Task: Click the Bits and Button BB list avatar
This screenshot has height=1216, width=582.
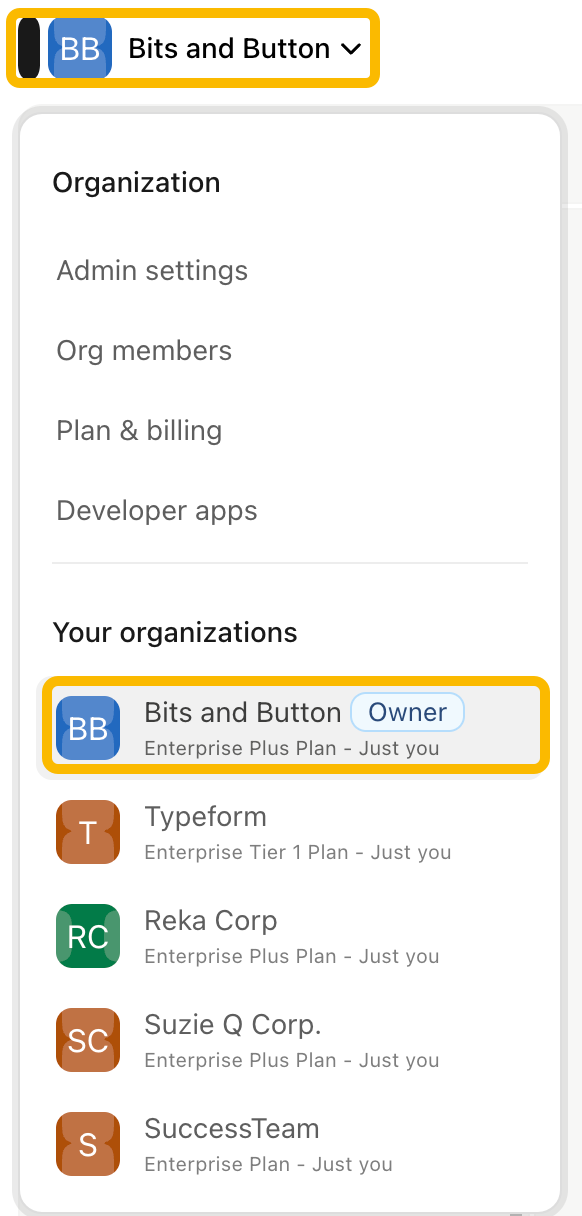Action: [x=88, y=728]
